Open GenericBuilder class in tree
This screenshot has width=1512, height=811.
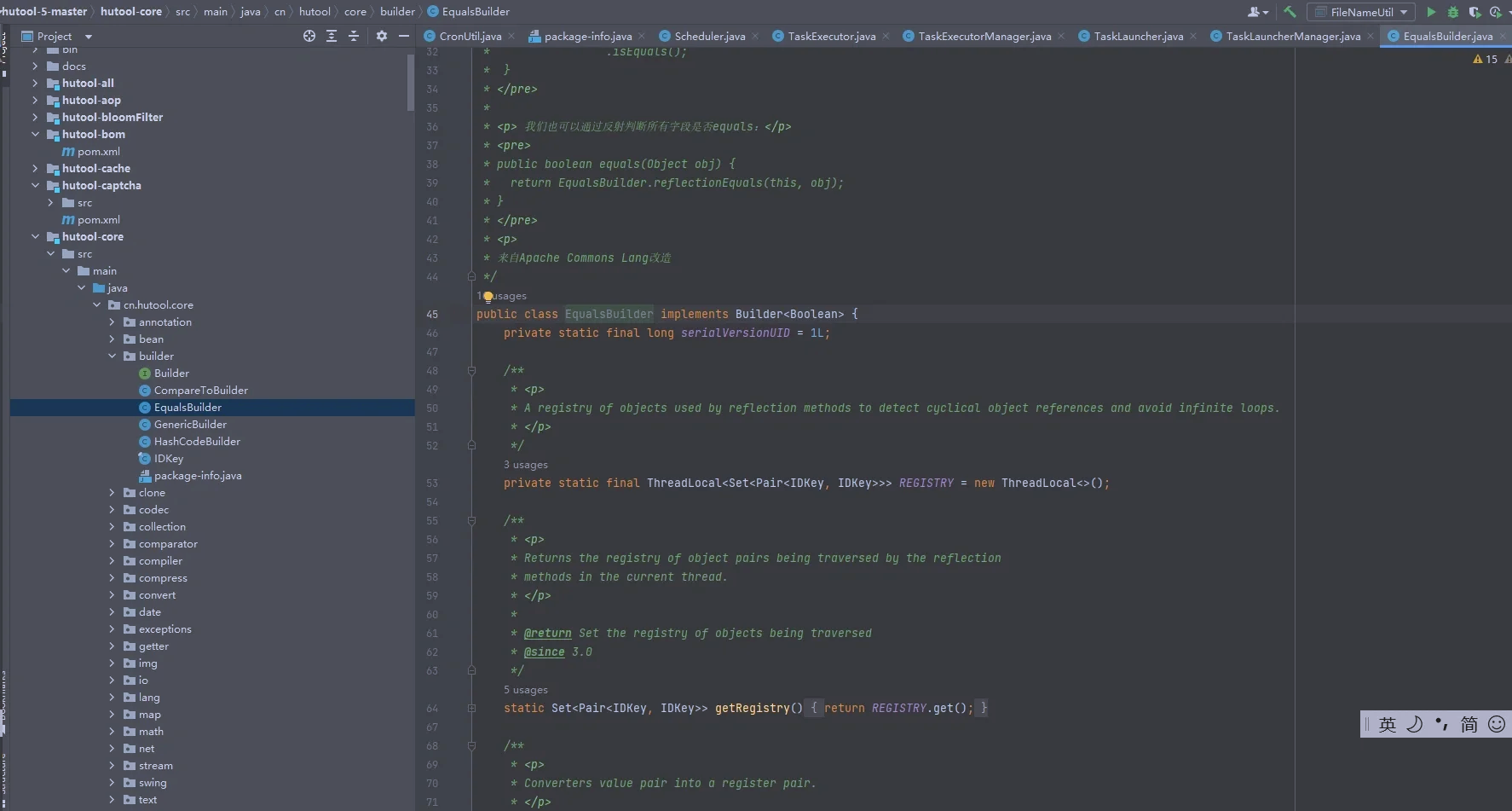pyautogui.click(x=190, y=425)
